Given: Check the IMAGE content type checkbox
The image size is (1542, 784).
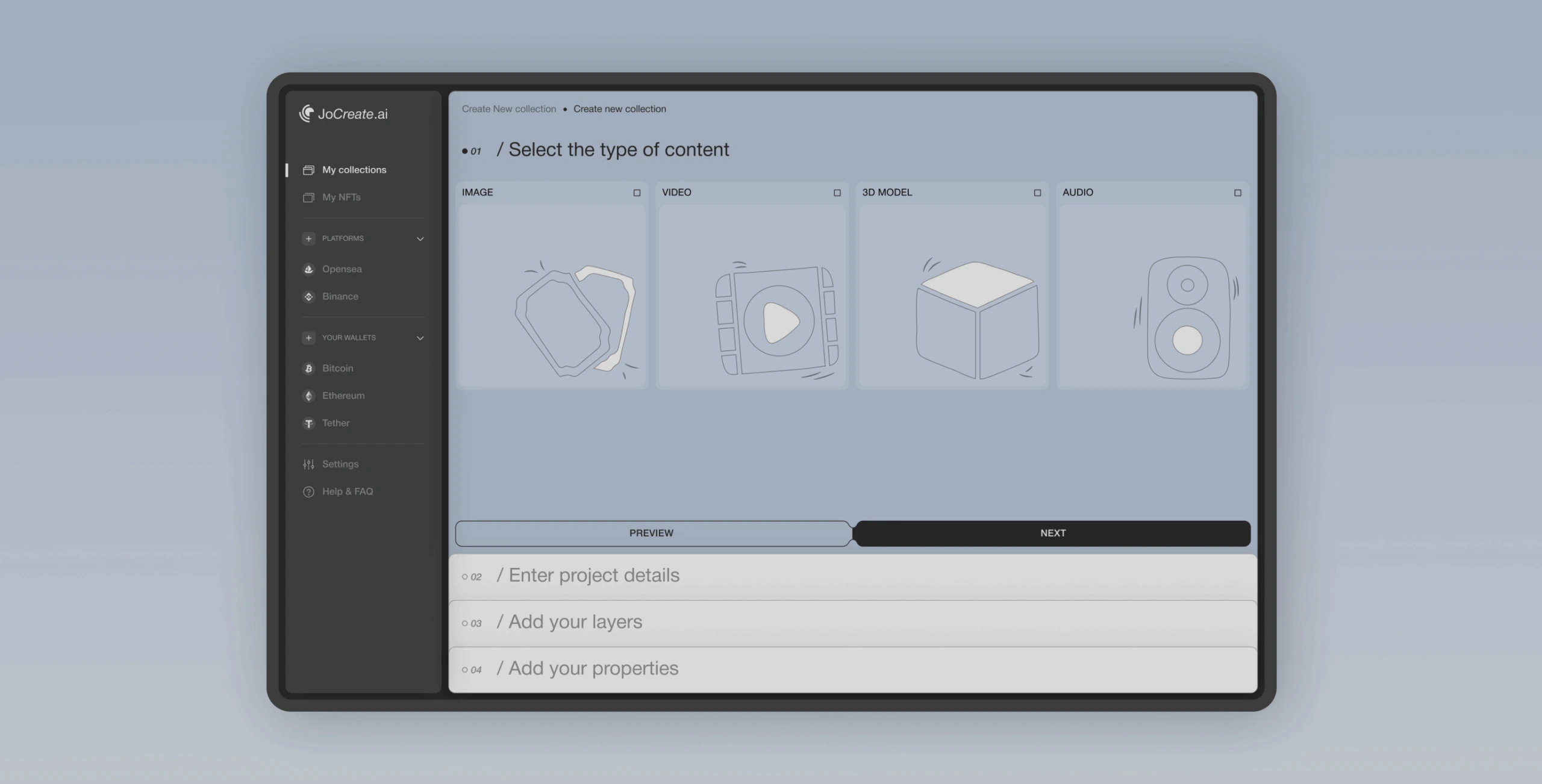Looking at the screenshot, I should (x=637, y=193).
